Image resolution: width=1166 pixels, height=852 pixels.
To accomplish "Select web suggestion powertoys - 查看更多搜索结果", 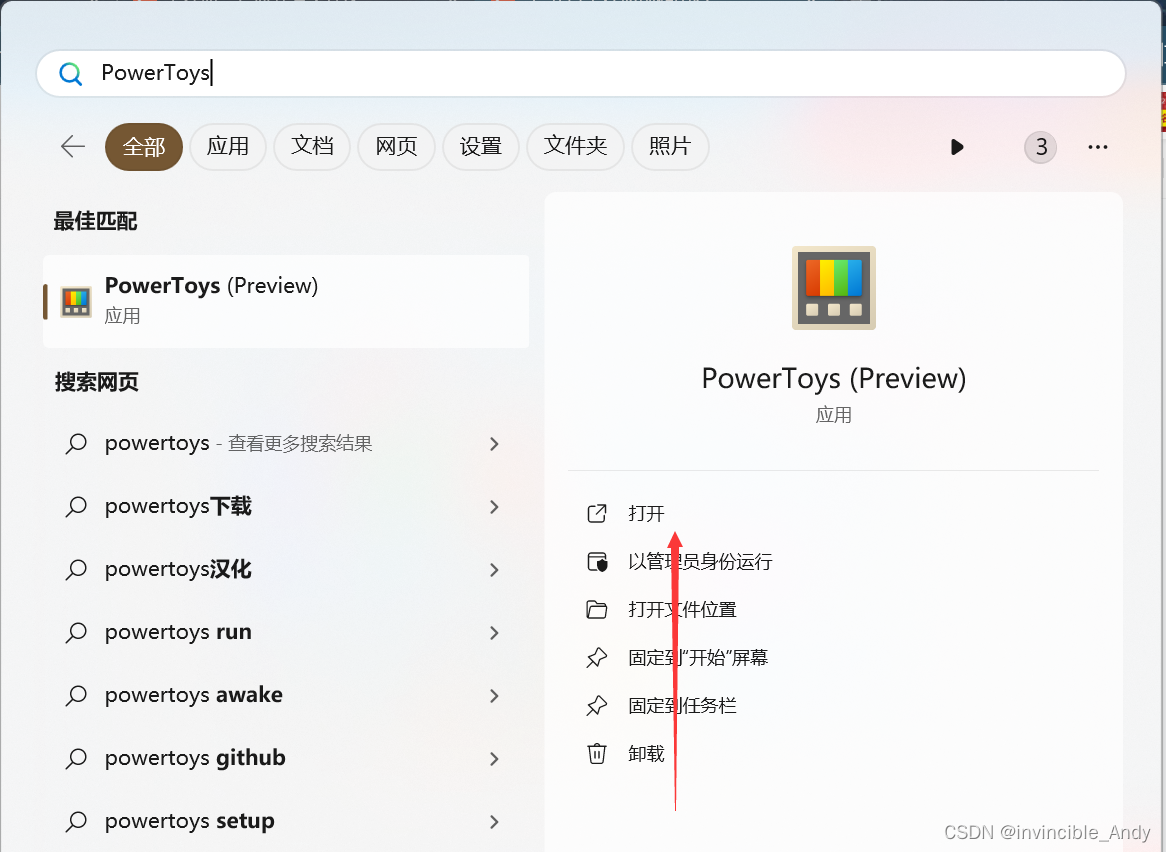I will point(286,444).
